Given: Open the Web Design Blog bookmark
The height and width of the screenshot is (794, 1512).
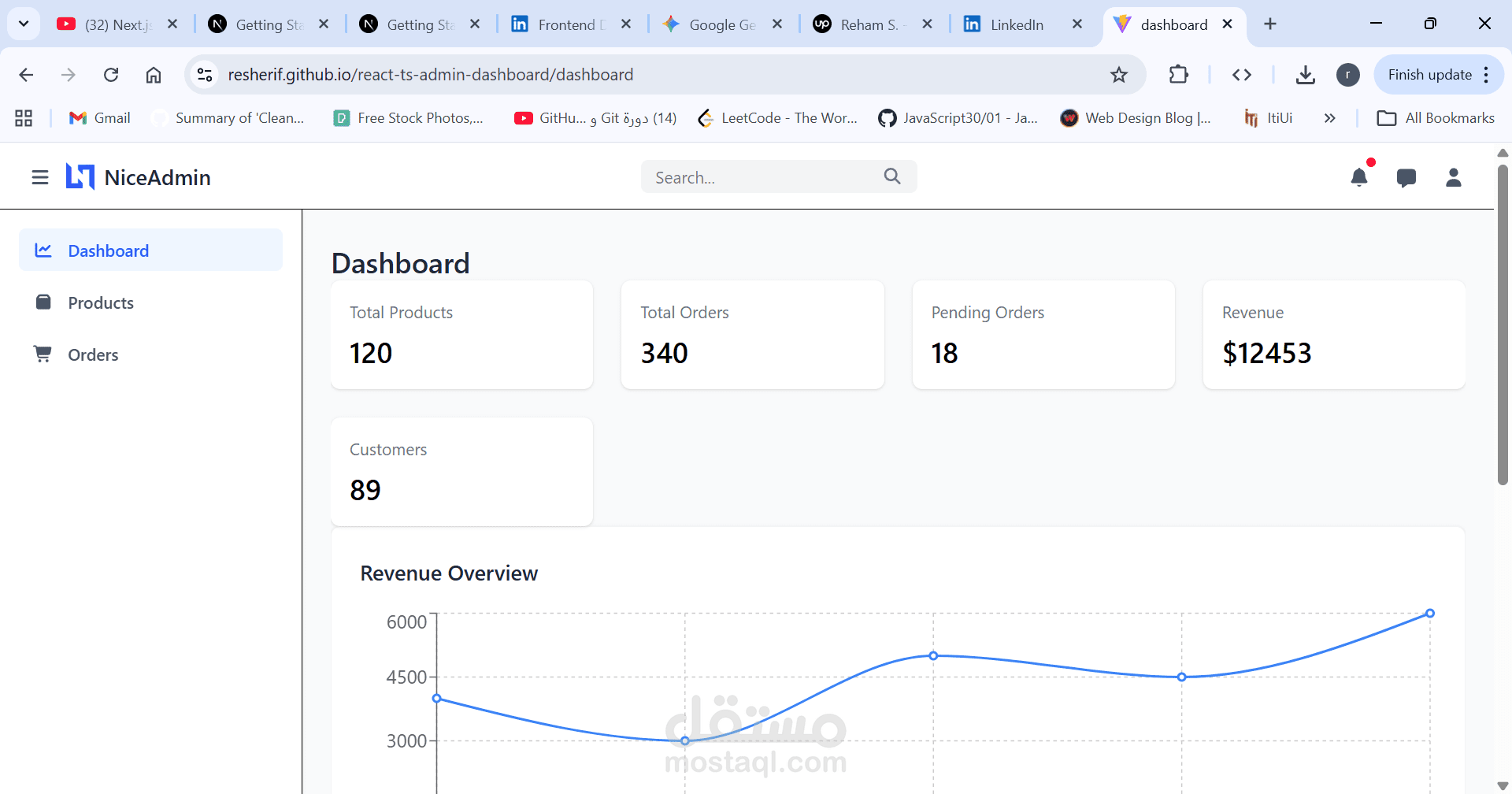Looking at the screenshot, I should click(1136, 118).
